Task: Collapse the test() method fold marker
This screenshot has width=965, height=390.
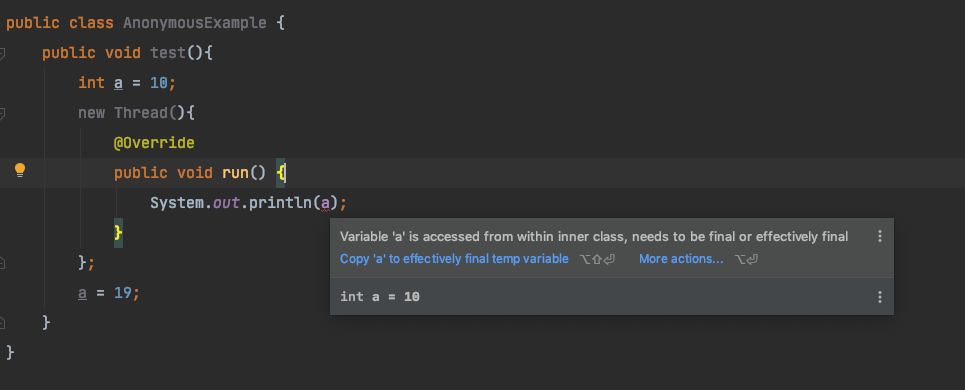Action: click(2, 54)
